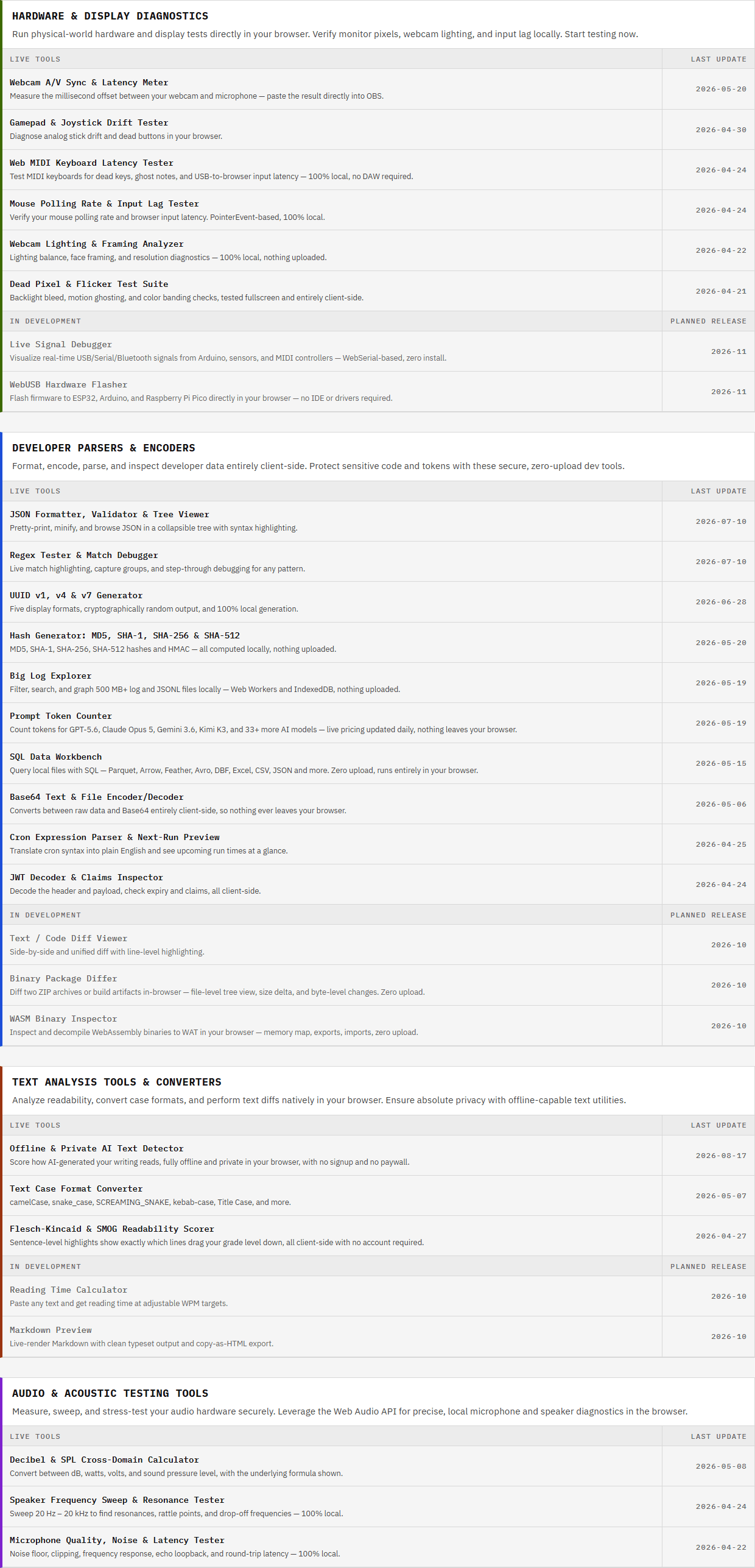The height and width of the screenshot is (1568, 755).
Task: Click Markdown Preview's 2026-10 planned release
Action: 729,1337
